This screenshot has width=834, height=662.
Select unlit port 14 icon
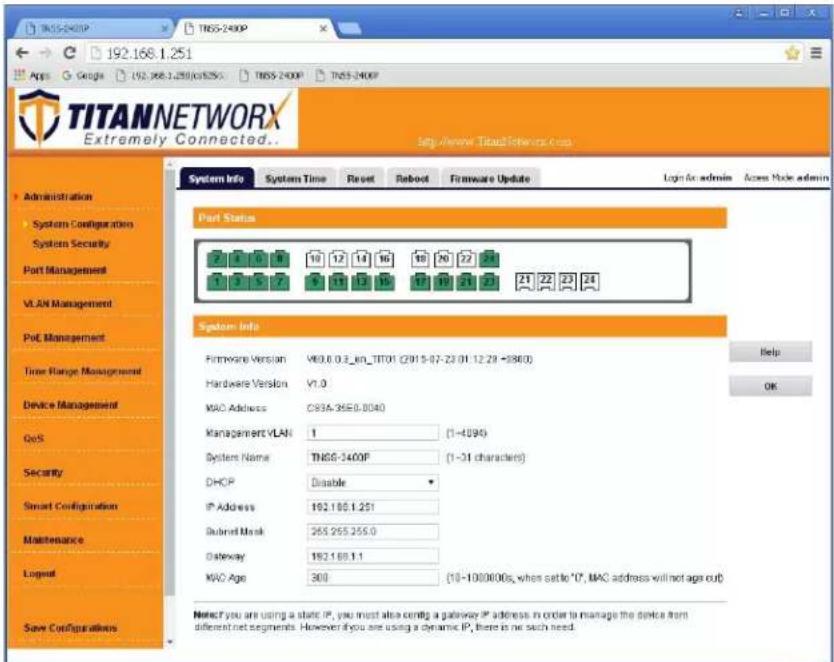coord(361,259)
